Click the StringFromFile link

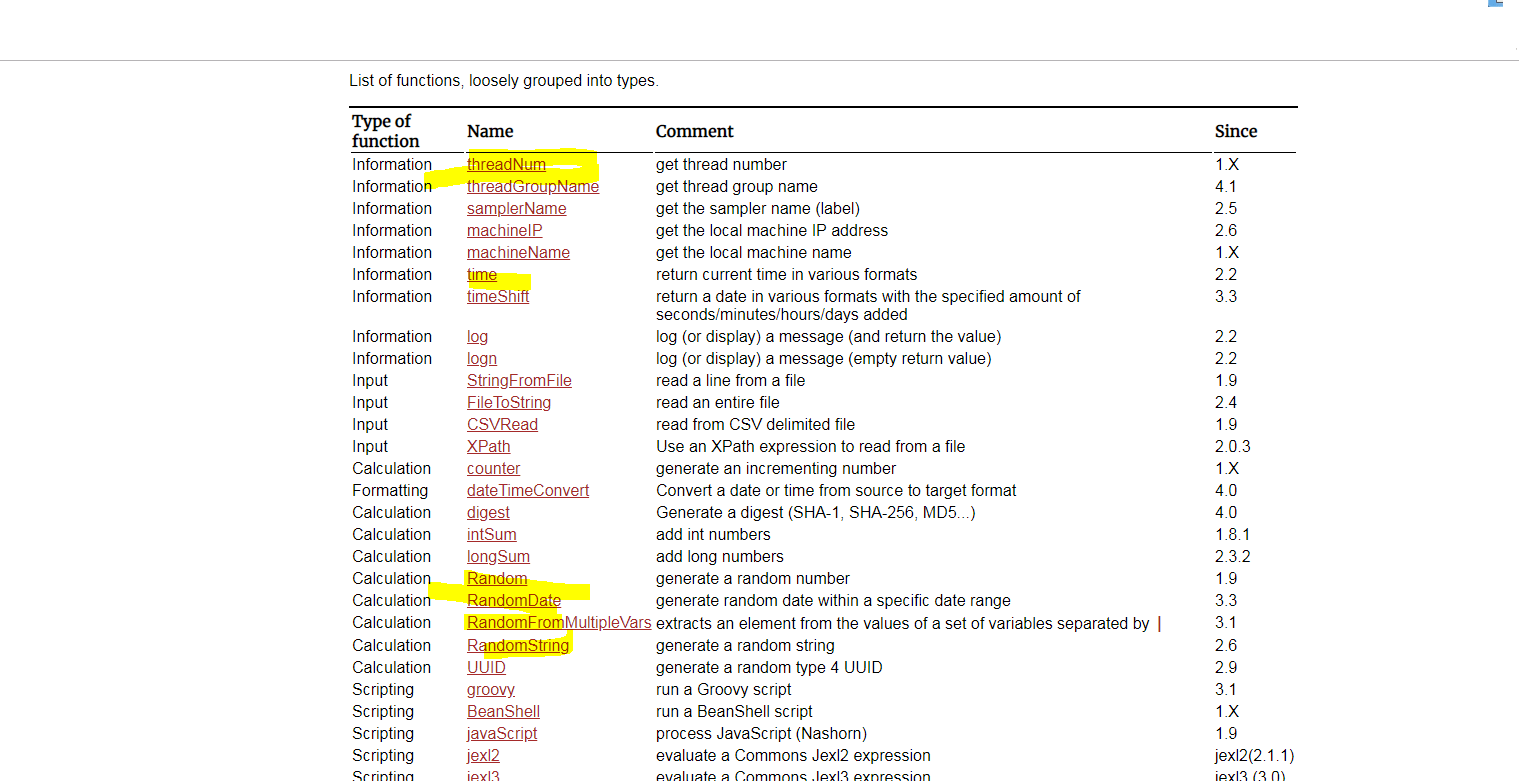(x=519, y=380)
